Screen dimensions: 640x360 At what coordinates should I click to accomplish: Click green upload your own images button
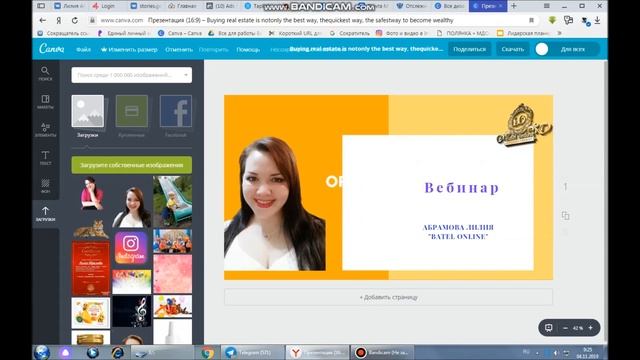131,165
